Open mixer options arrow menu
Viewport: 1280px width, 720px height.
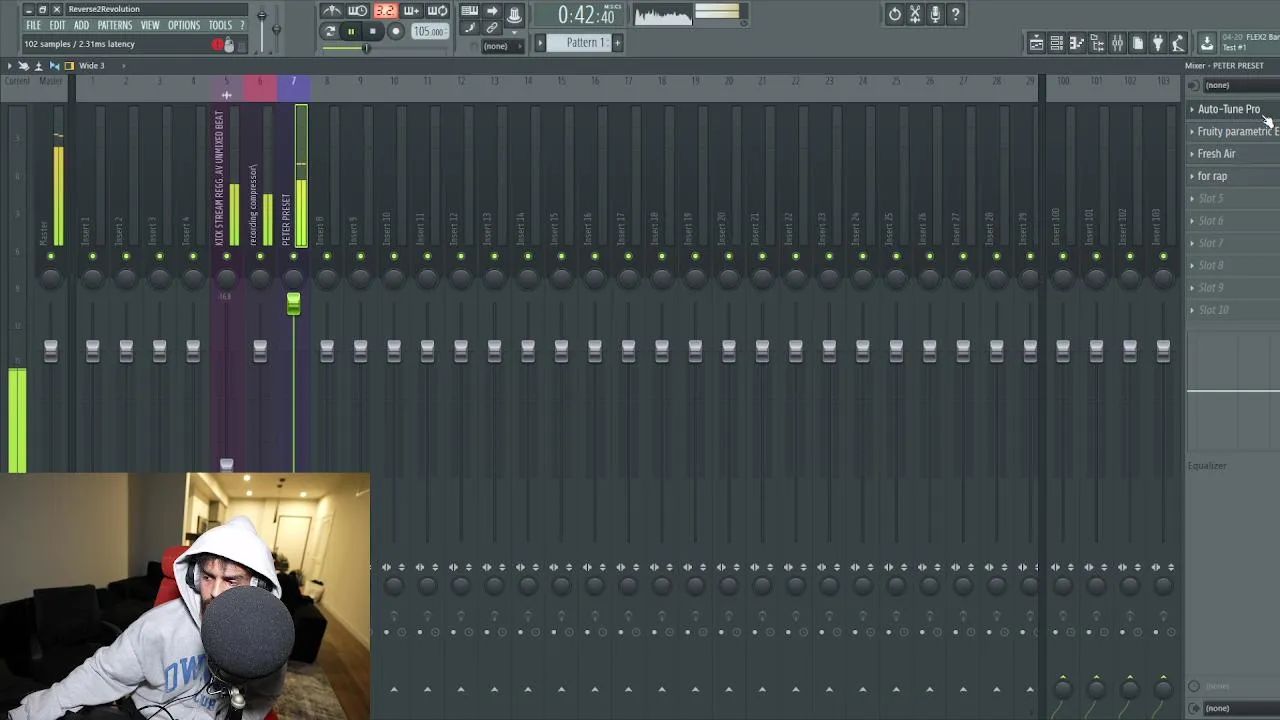click(10, 66)
